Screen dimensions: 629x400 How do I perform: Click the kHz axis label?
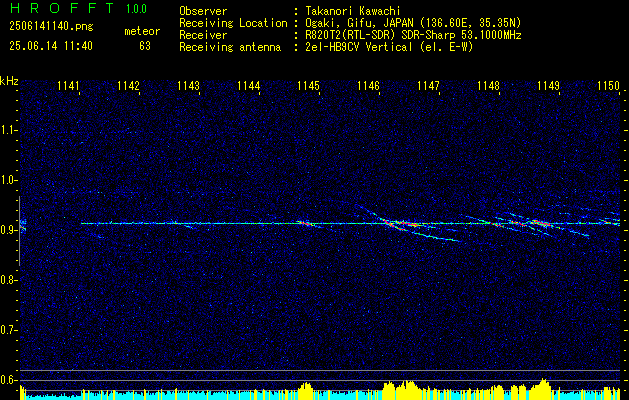click(9, 81)
